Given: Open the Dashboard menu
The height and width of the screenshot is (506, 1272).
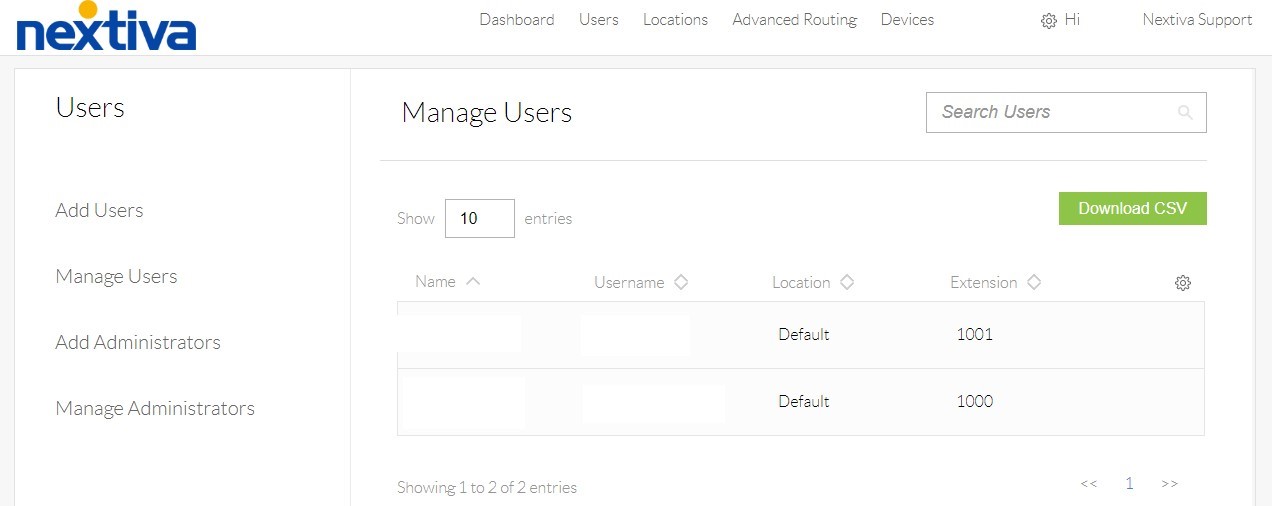Looking at the screenshot, I should click(x=516, y=20).
